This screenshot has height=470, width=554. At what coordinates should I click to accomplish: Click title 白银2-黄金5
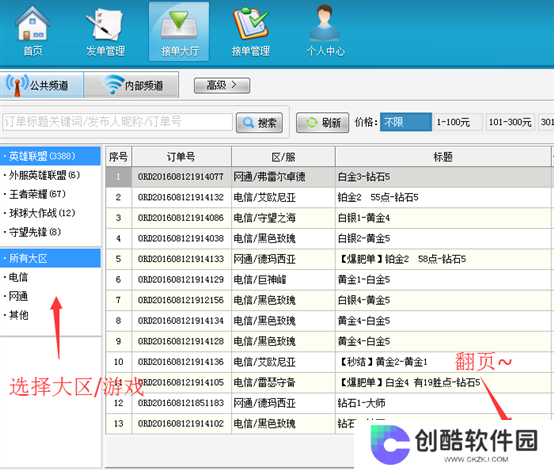(364, 238)
